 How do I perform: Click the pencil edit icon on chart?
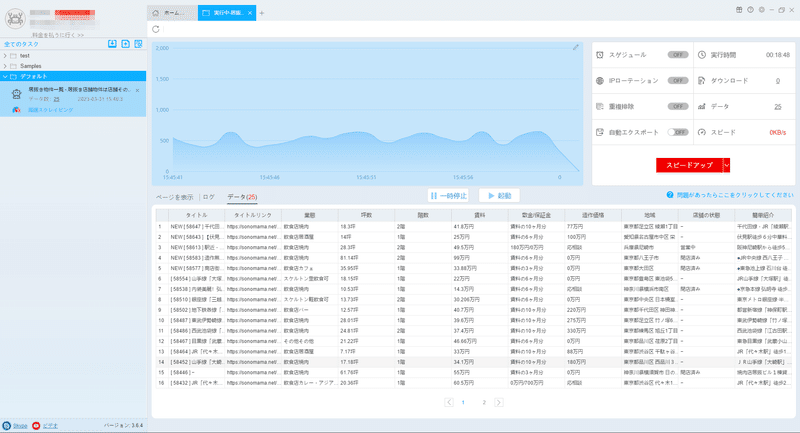[x=576, y=47]
